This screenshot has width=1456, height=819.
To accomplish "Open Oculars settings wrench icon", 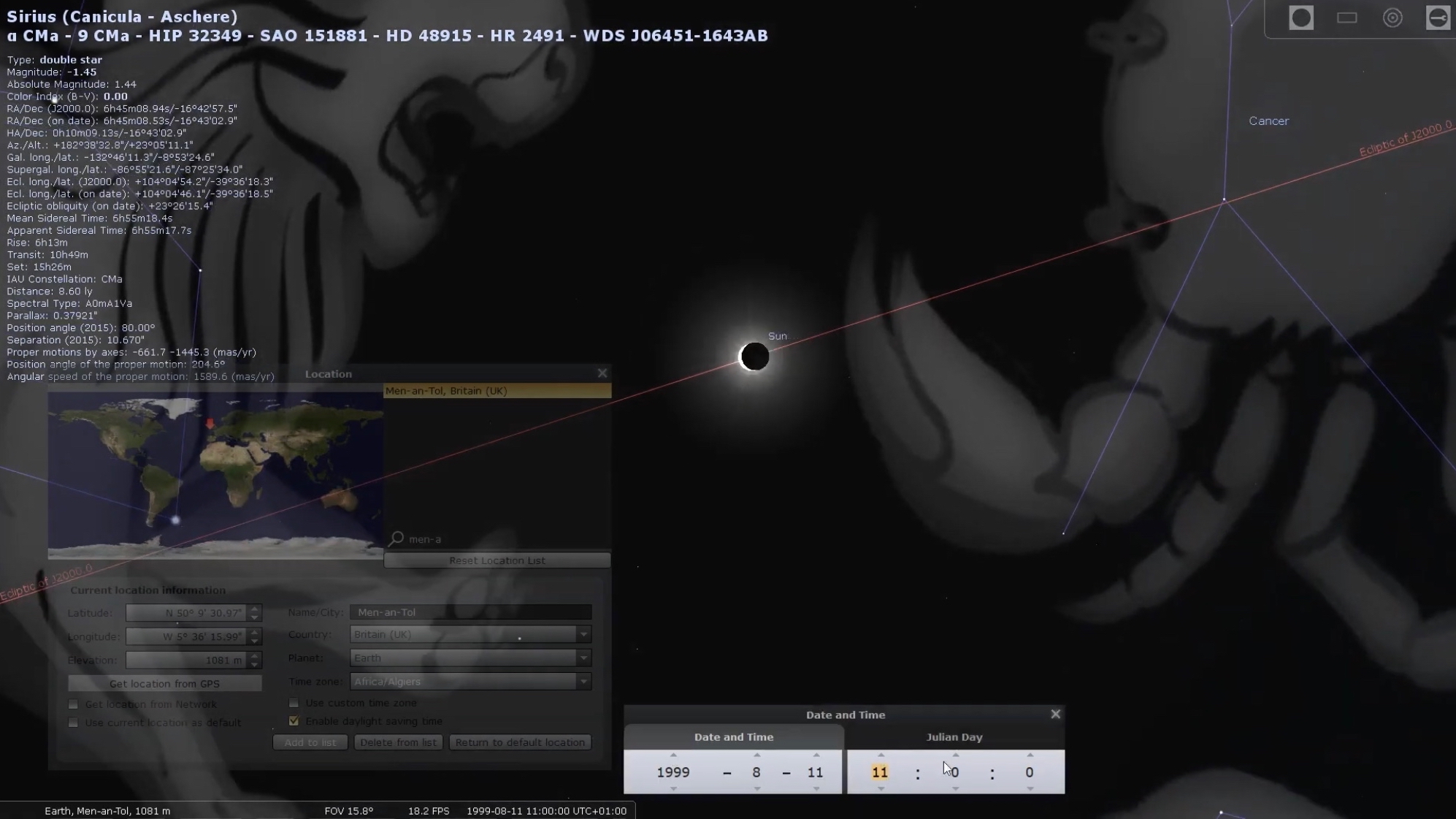I will 1438,18.
